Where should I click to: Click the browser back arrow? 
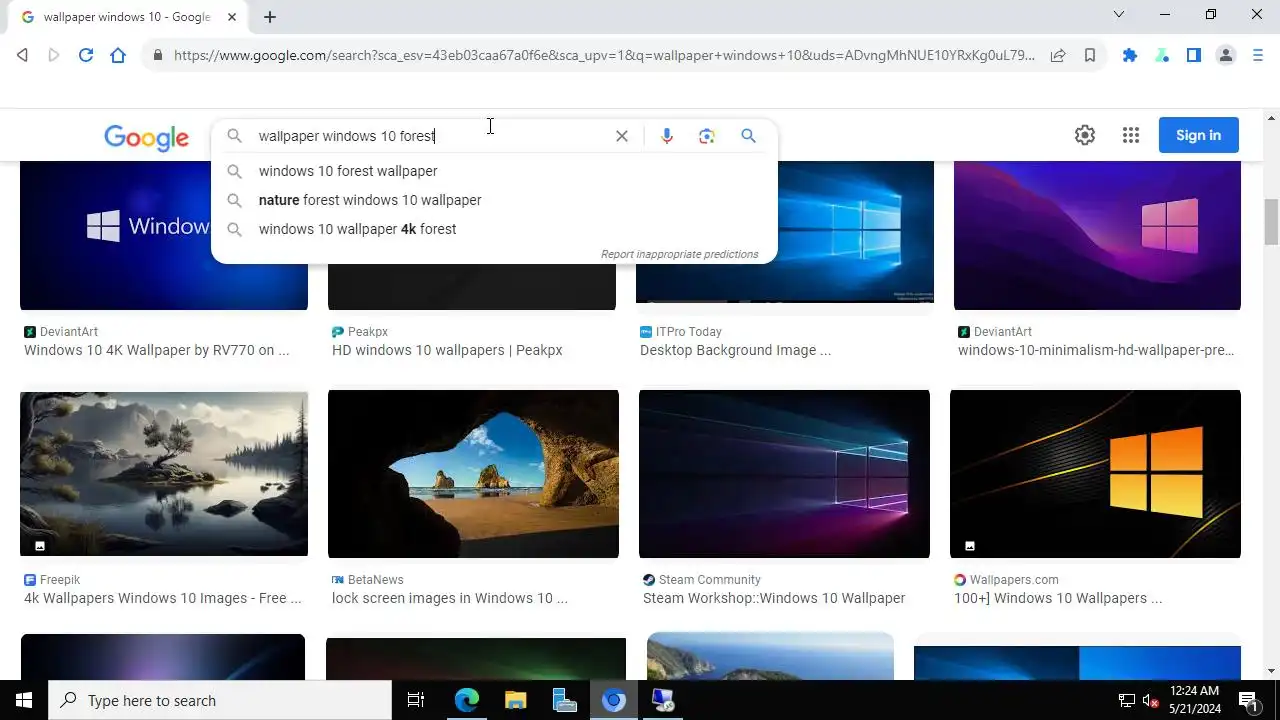point(22,56)
